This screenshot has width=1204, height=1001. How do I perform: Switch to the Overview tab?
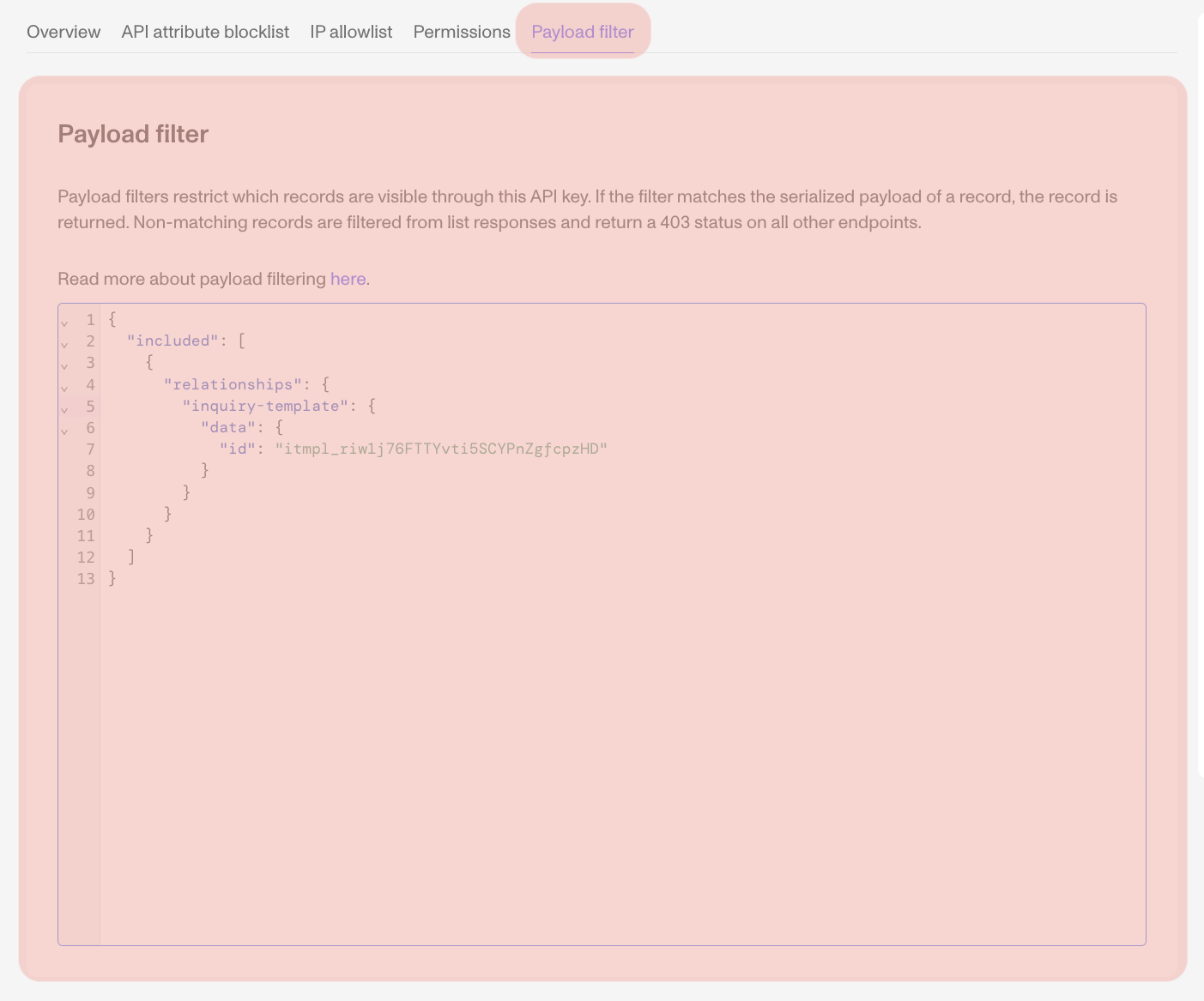[x=63, y=32]
